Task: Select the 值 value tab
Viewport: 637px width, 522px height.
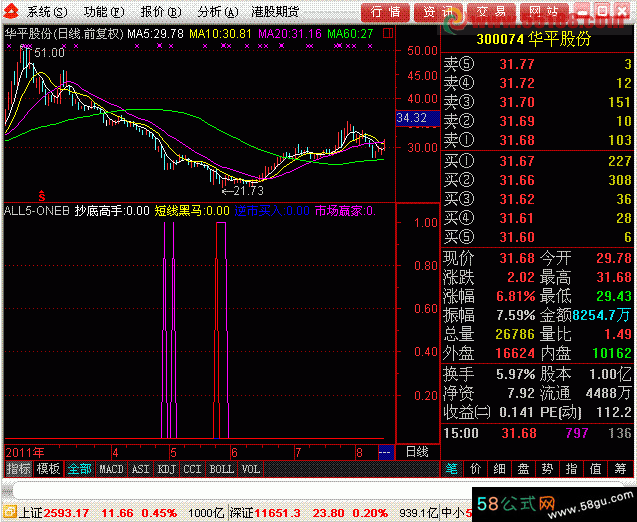Action: [x=596, y=469]
